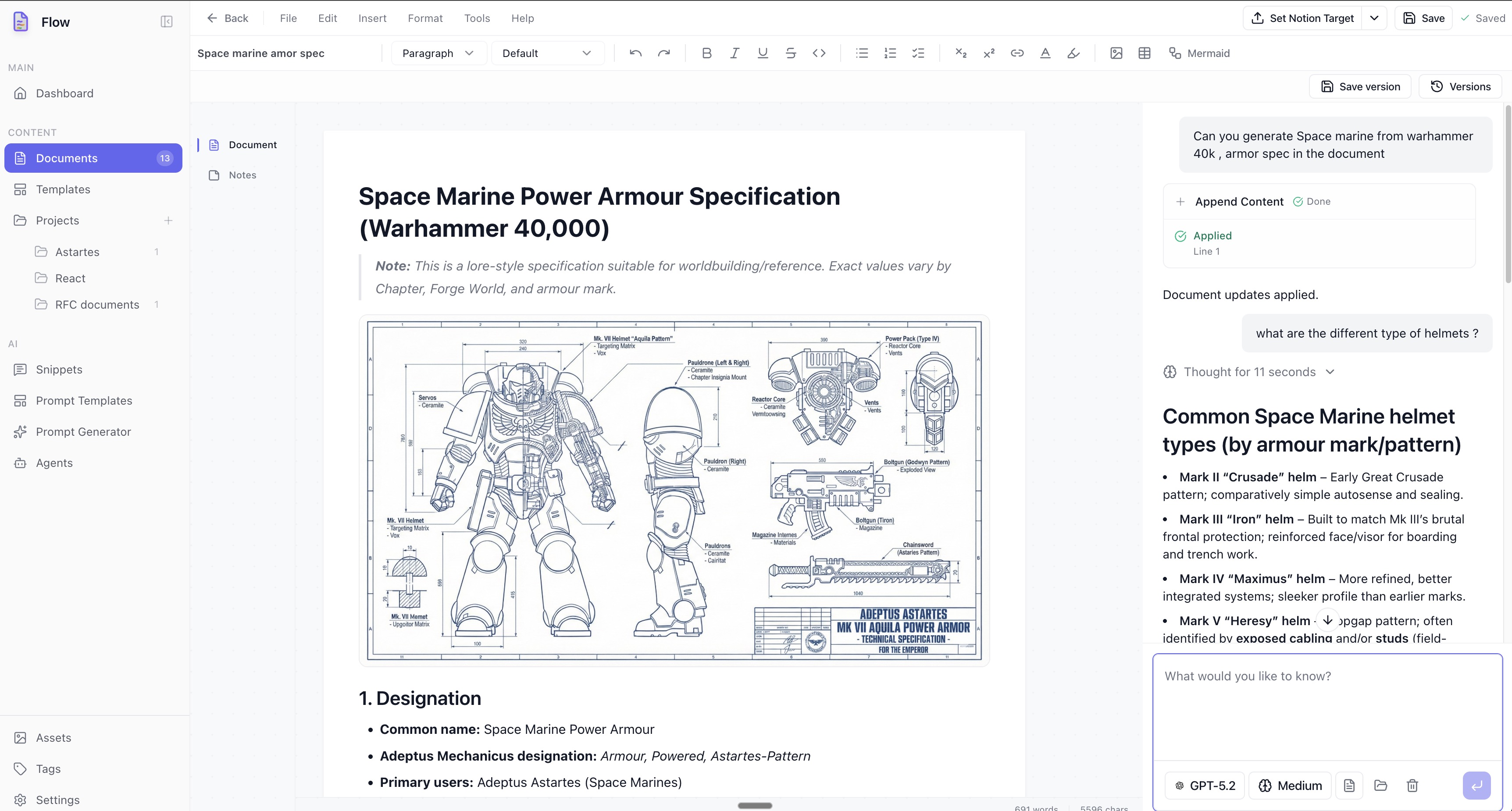Attach document context icon in chat
This screenshot has width=1512, height=811.
[1349, 786]
